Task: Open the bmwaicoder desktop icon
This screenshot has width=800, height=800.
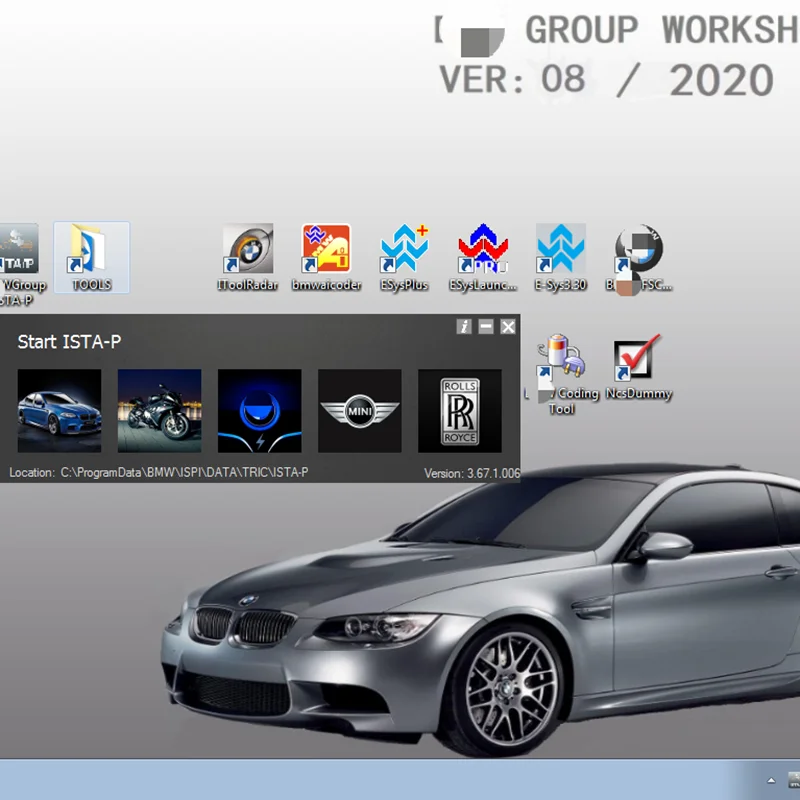Action: point(326,258)
